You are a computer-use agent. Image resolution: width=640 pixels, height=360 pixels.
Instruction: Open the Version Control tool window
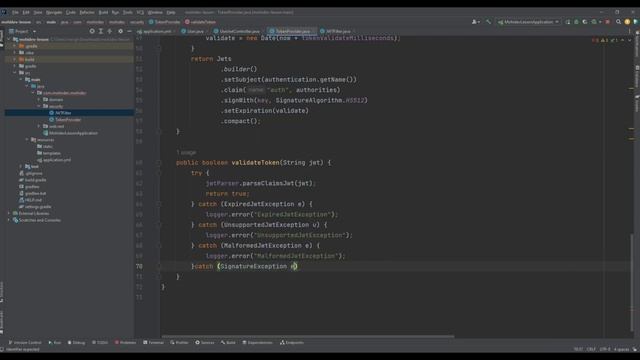tap(24, 342)
